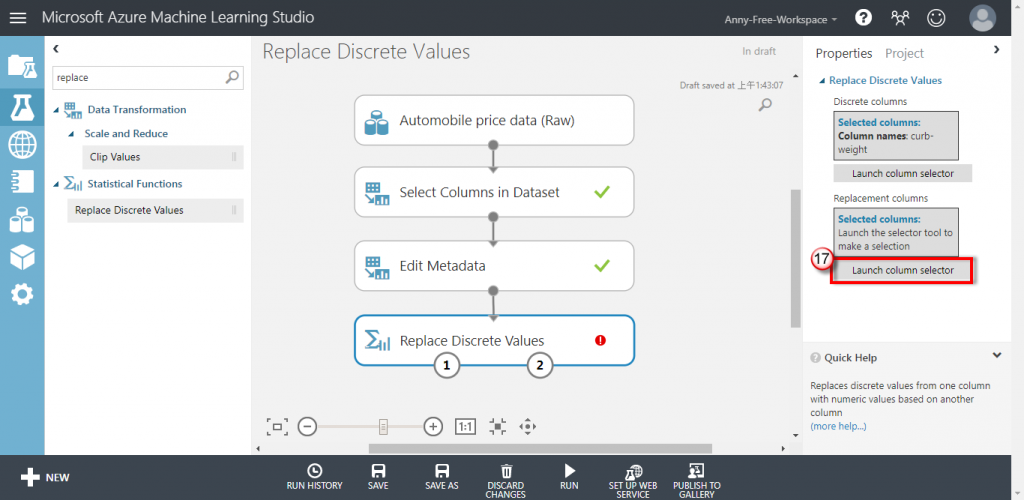The height and width of the screenshot is (500, 1024).
Task: Send feedback via smiley icon
Action: (x=936, y=18)
